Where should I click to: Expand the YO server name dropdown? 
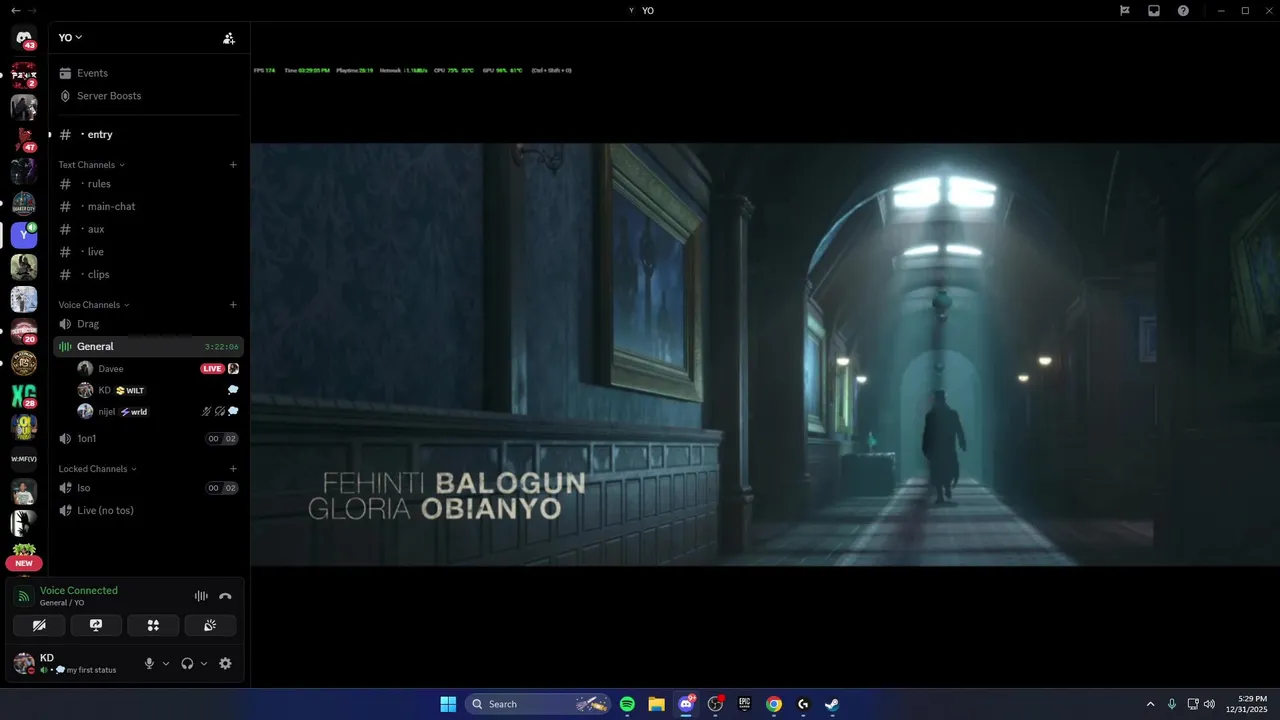coord(70,38)
